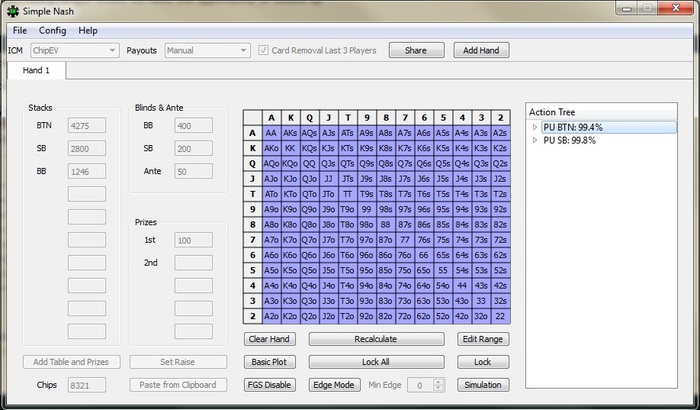The width and height of the screenshot is (700, 410).
Task: Select the 98o cell in range grid
Action: [367, 225]
